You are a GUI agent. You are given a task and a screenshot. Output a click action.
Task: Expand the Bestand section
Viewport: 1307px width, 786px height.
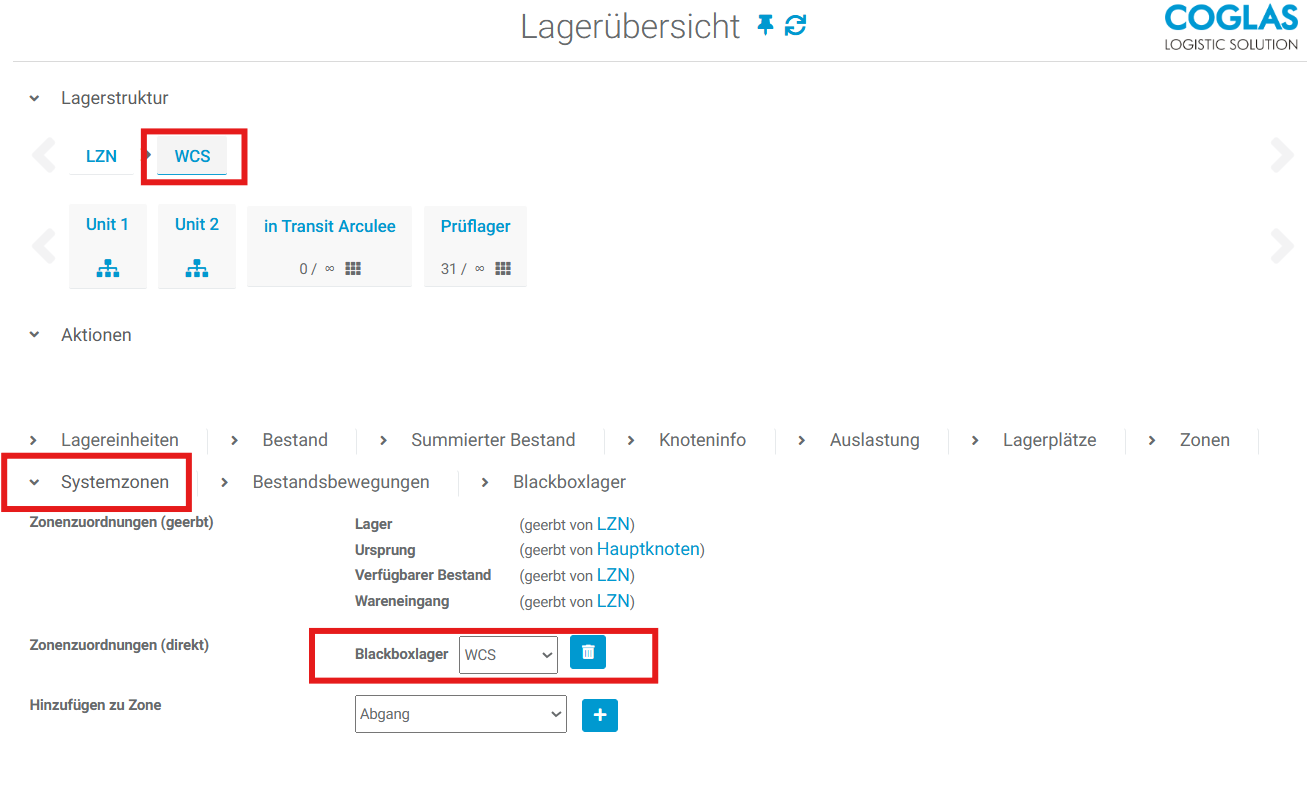(x=294, y=440)
